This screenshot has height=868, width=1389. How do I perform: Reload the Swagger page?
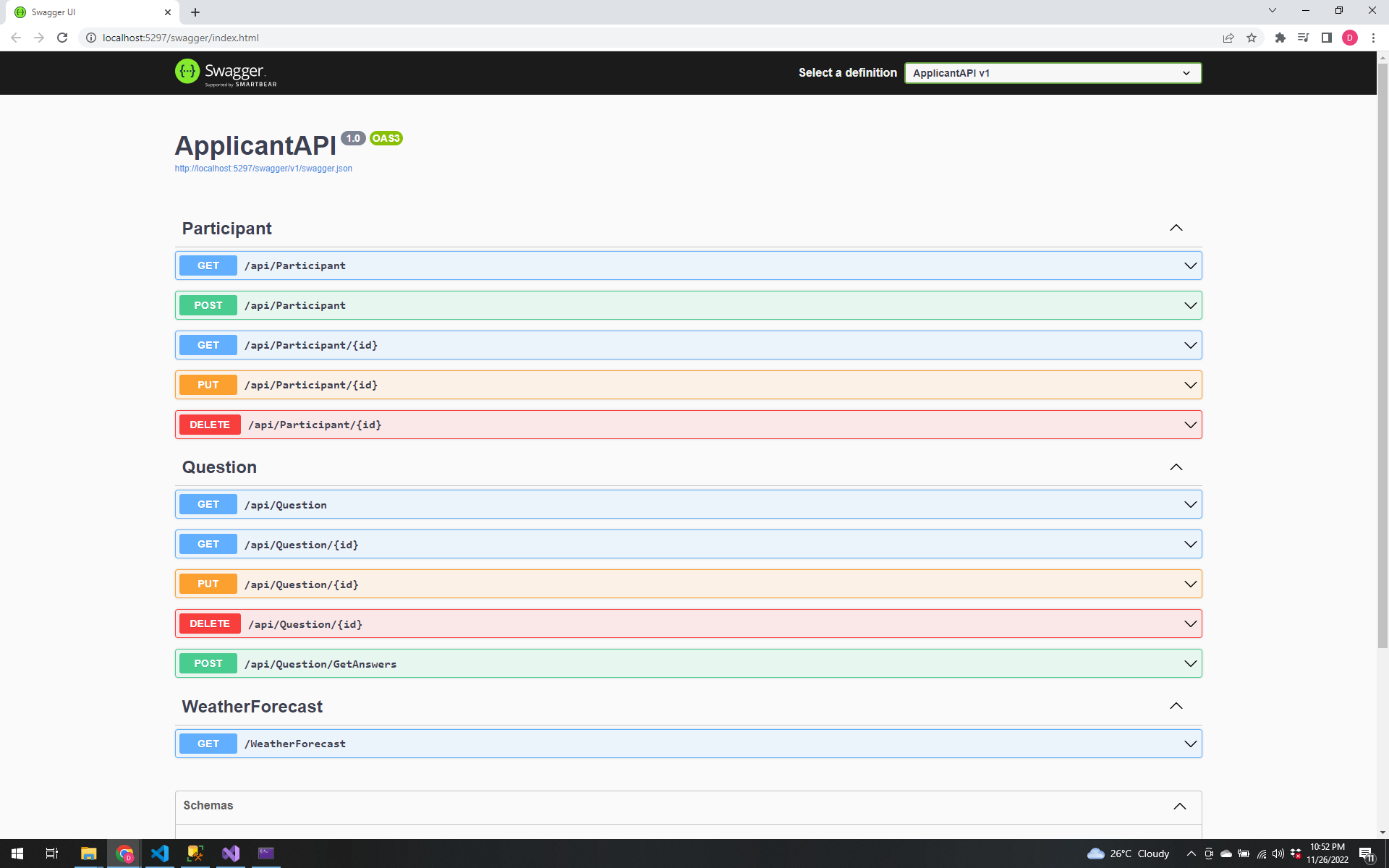click(62, 38)
